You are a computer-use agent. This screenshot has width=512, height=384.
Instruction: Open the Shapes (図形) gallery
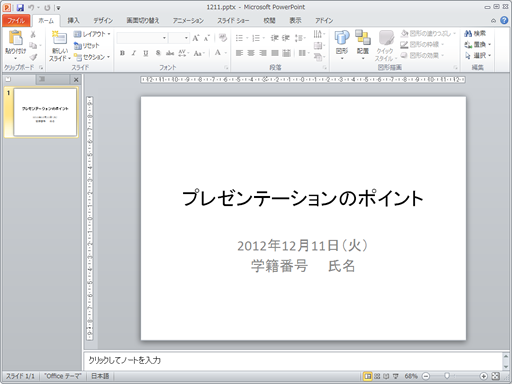click(x=342, y=45)
